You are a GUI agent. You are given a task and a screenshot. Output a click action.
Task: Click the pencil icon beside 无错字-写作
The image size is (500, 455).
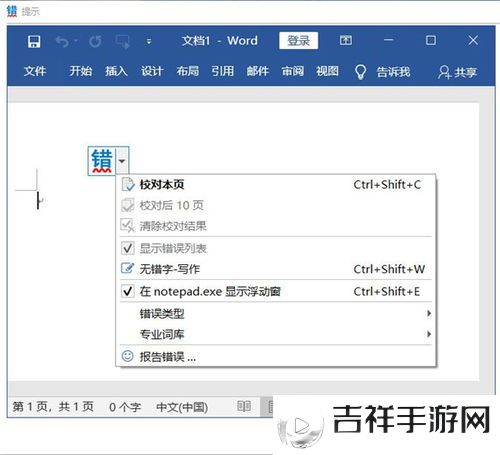click(x=127, y=268)
